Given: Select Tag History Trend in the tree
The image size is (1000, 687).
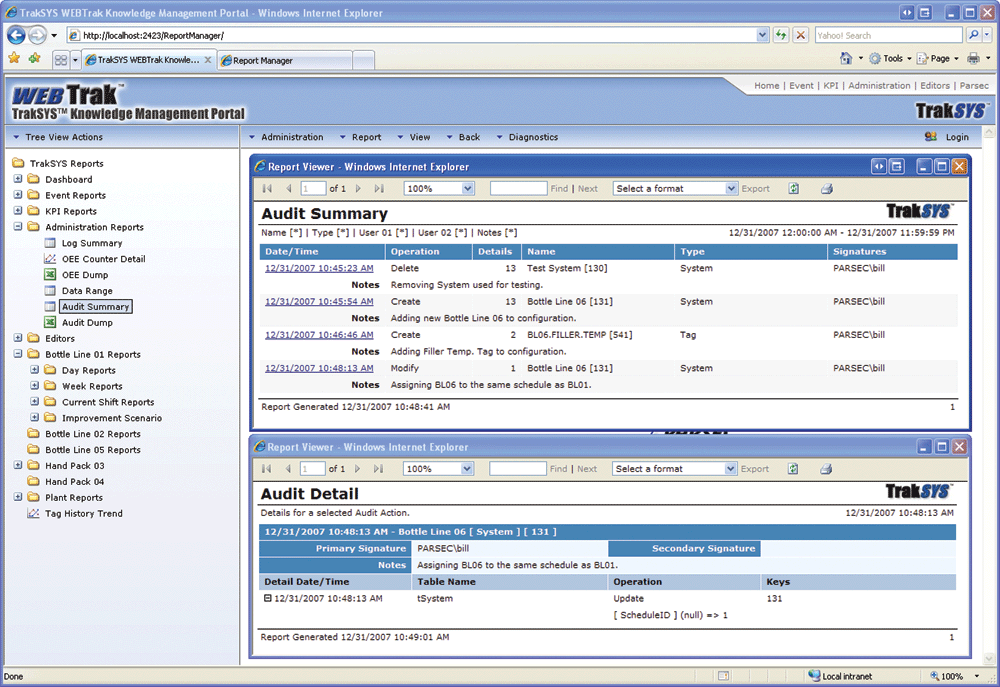Looking at the screenshot, I should click(84, 513).
